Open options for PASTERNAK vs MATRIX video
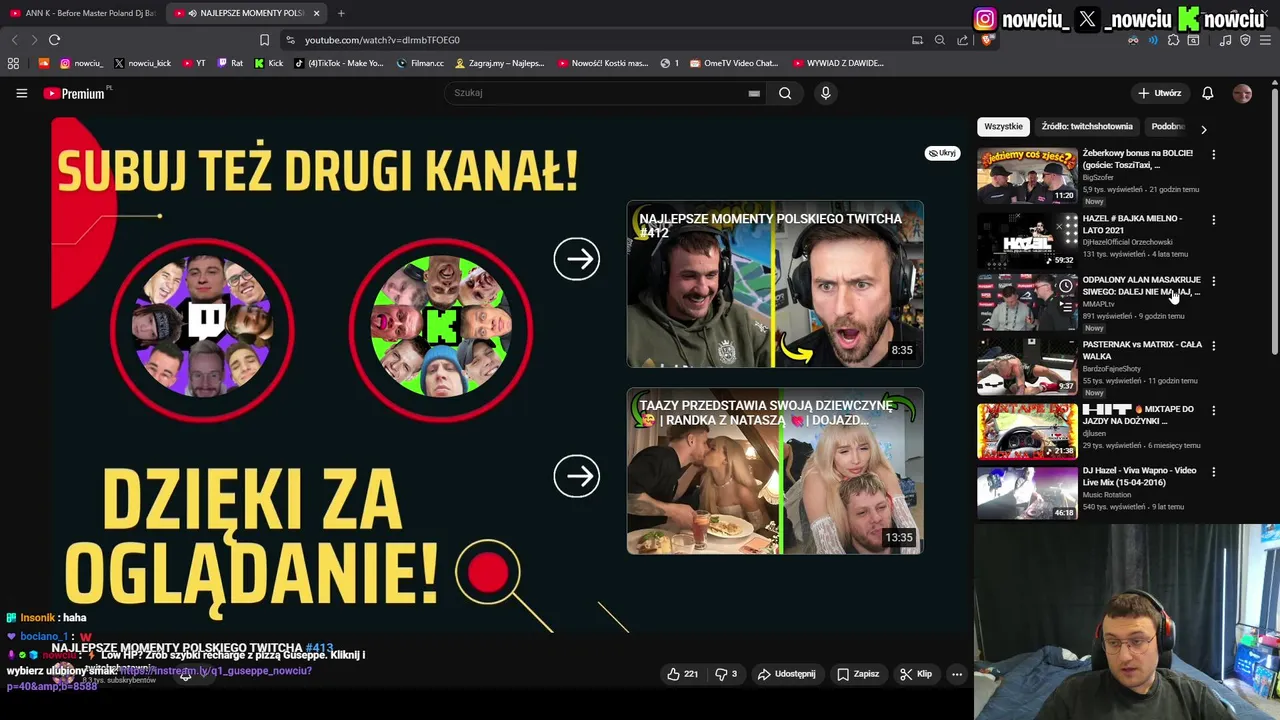This screenshot has height=720, width=1280. click(1213, 346)
